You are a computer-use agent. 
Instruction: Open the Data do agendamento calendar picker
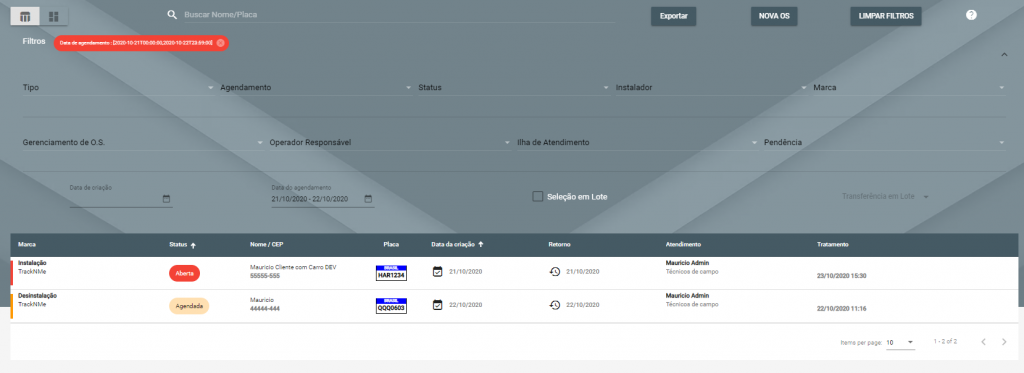click(x=368, y=199)
